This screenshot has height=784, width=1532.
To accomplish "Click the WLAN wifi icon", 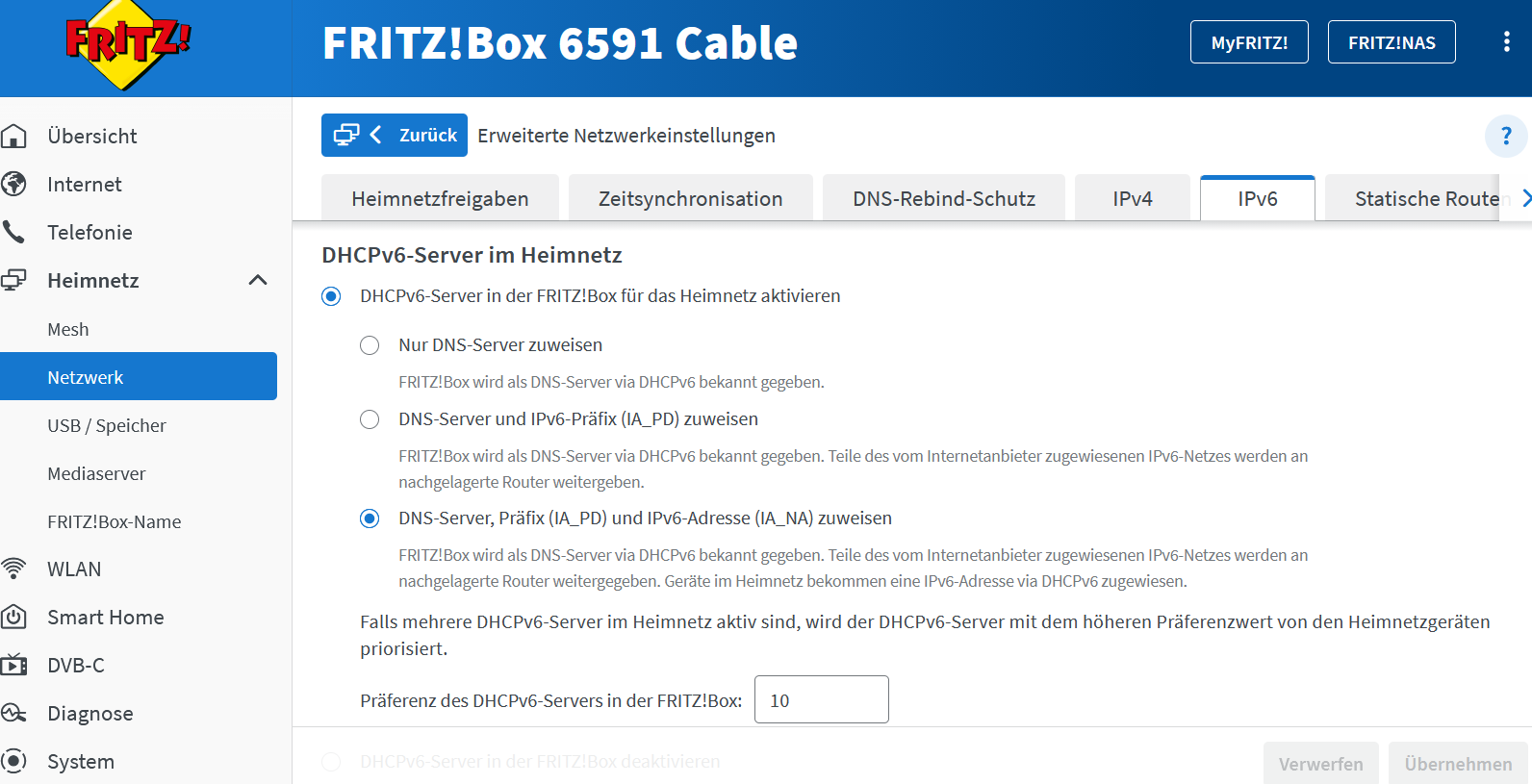I will 14,569.
